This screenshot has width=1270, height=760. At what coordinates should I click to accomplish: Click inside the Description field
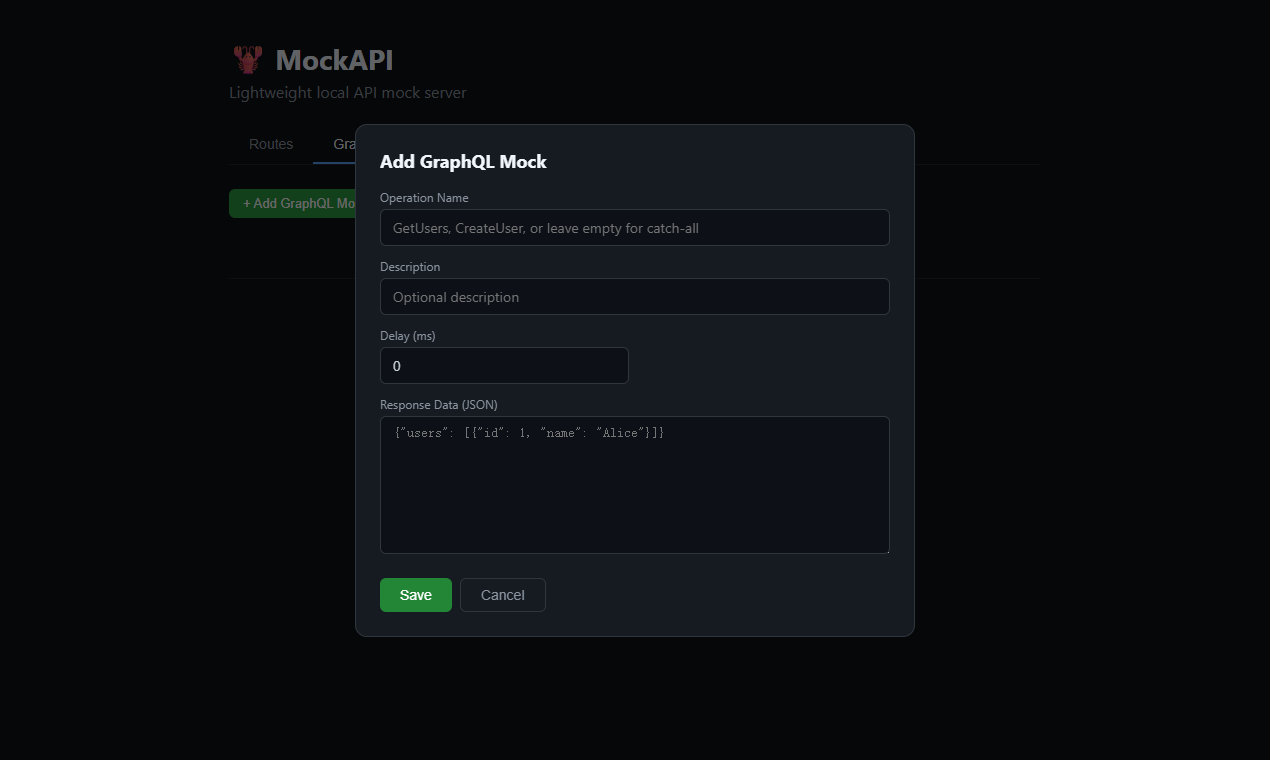pos(634,296)
